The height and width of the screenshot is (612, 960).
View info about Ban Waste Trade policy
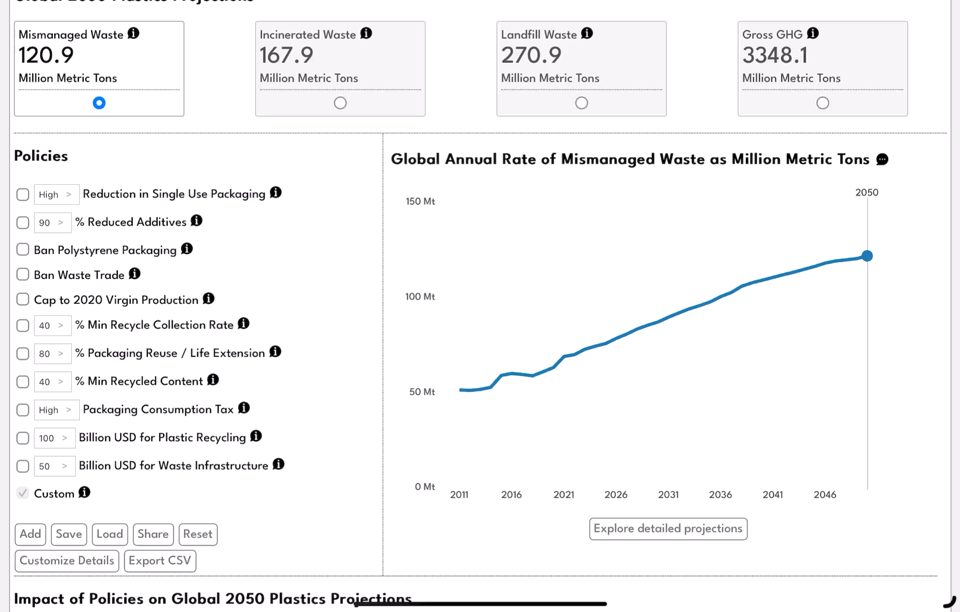click(x=133, y=275)
